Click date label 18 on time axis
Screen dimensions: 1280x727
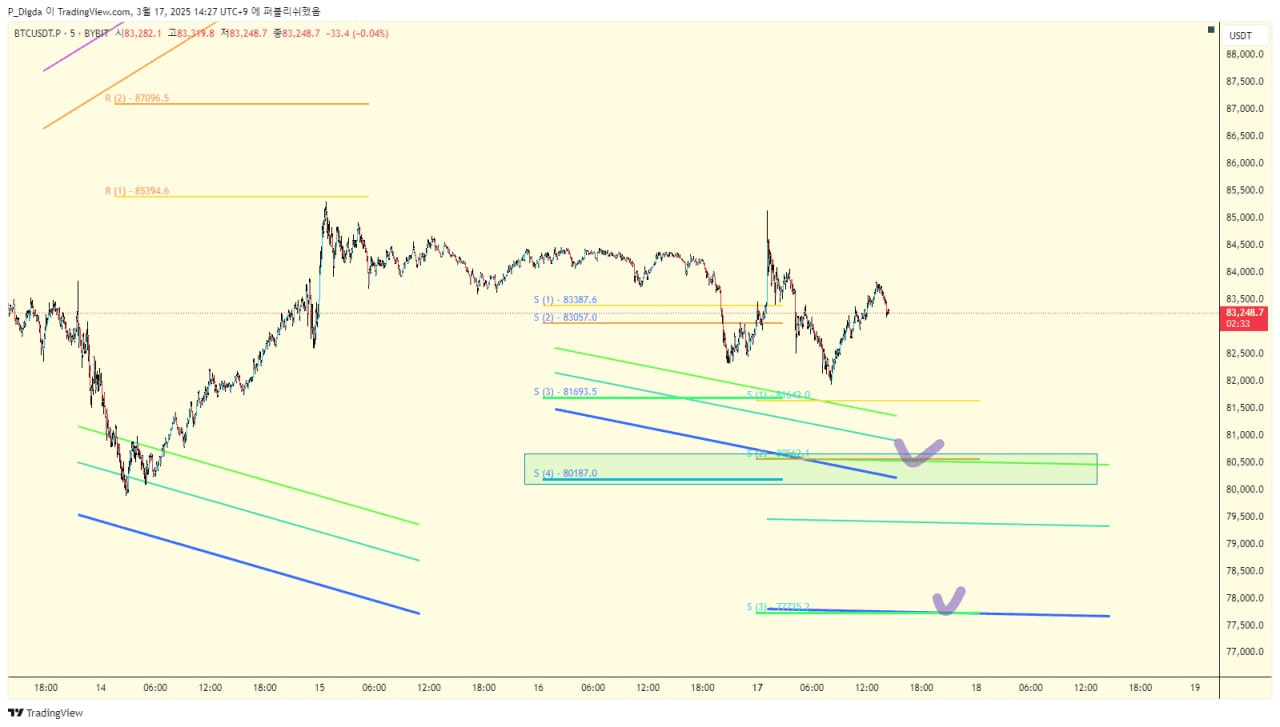click(976, 688)
